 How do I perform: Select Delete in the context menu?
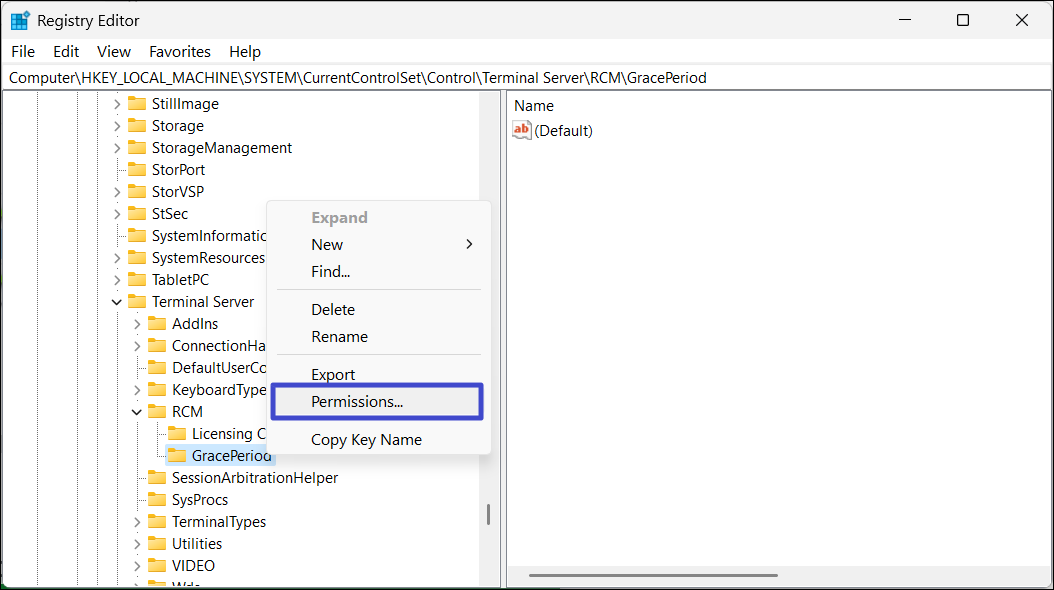tap(333, 310)
